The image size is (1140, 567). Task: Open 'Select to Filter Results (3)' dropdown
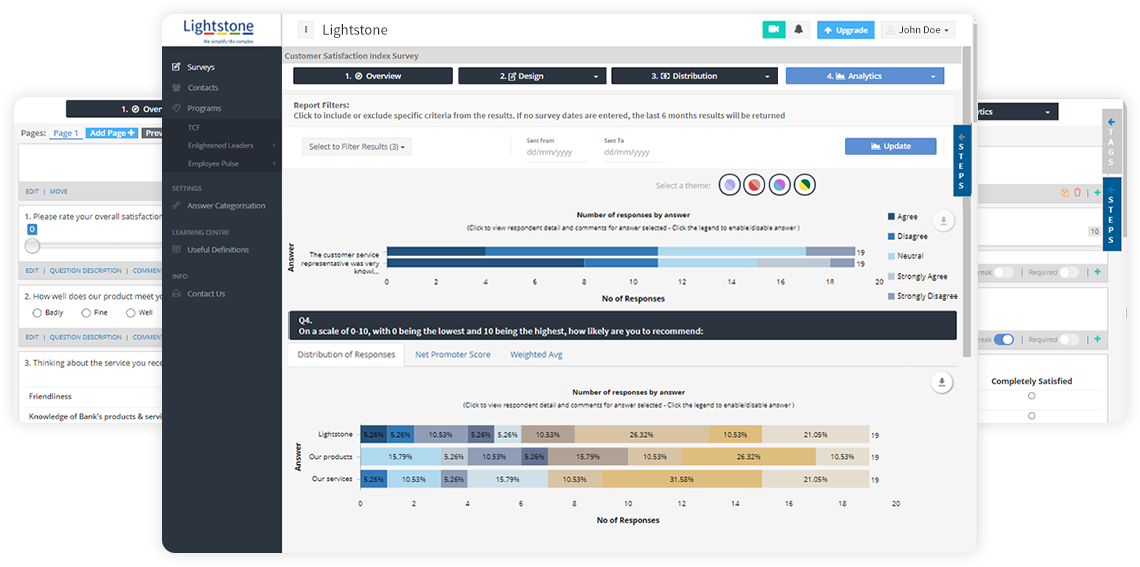click(x=356, y=147)
